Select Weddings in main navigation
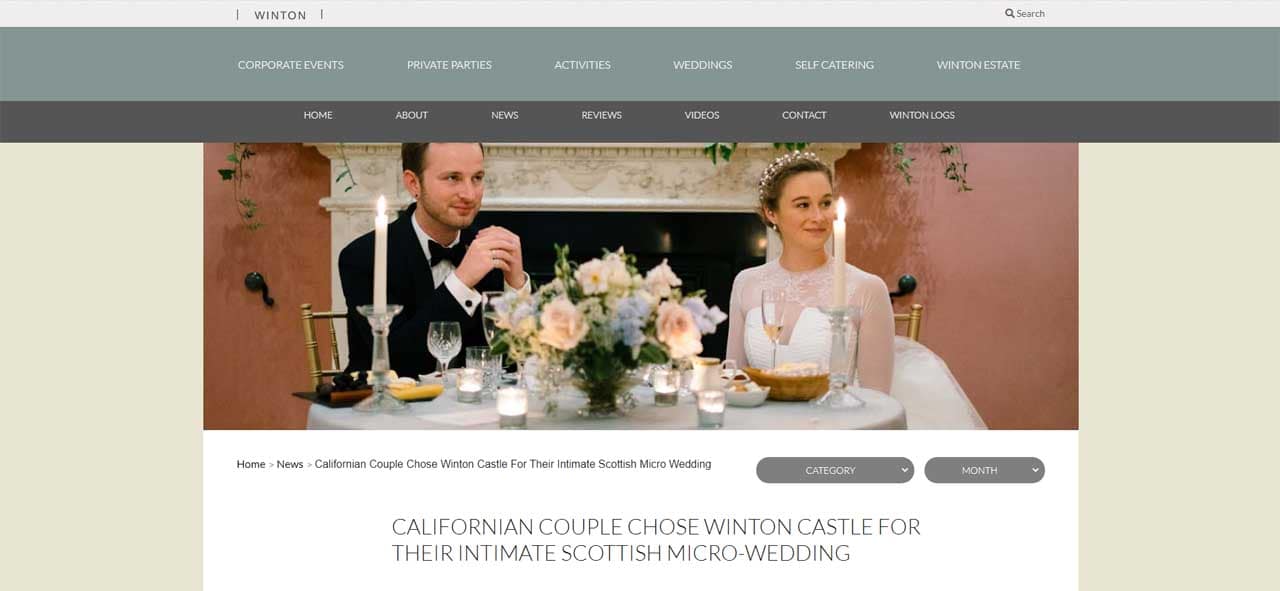The height and width of the screenshot is (591, 1280). tap(702, 65)
